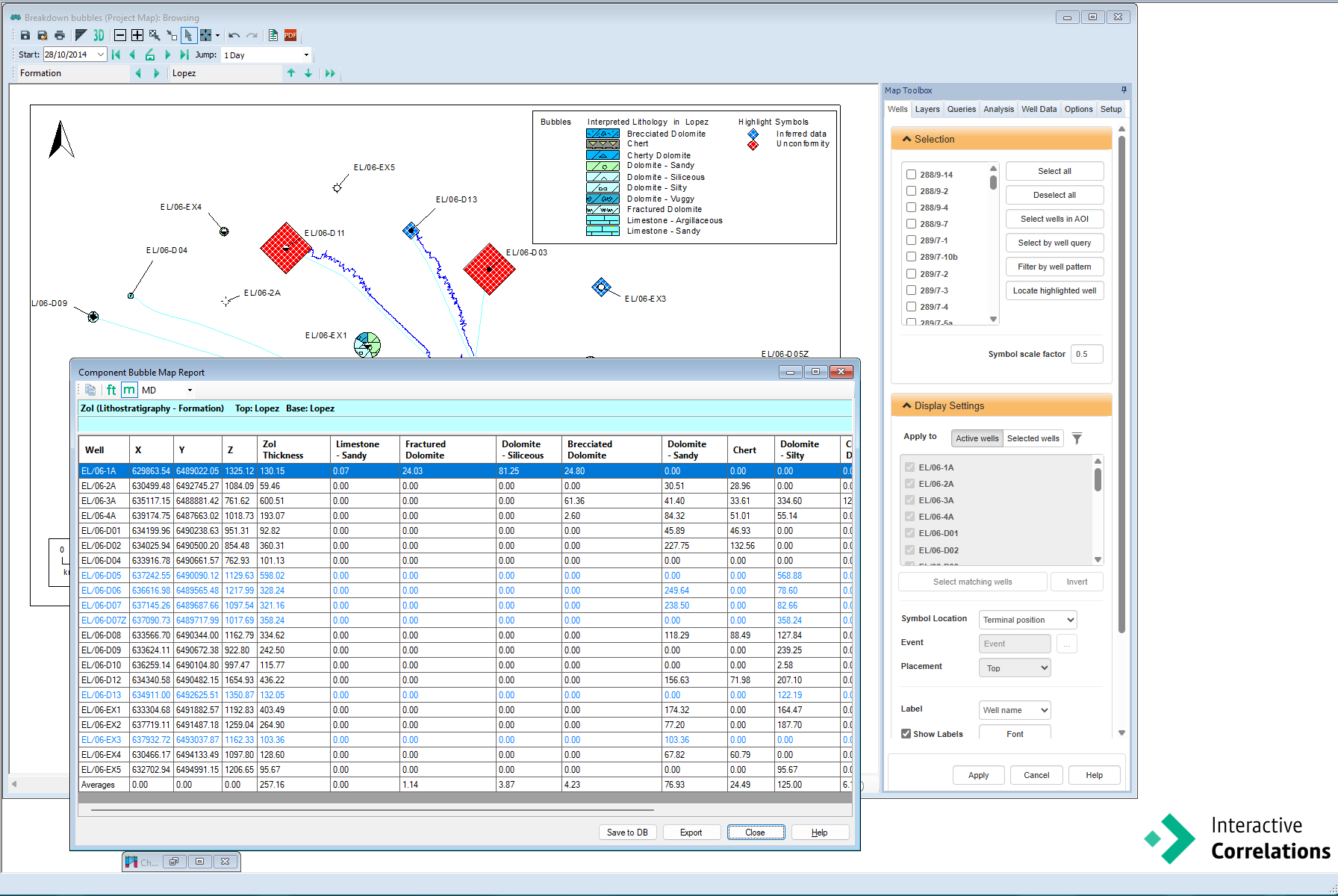
Task: Click Apply in the Map Toolbox
Action: coord(978,775)
